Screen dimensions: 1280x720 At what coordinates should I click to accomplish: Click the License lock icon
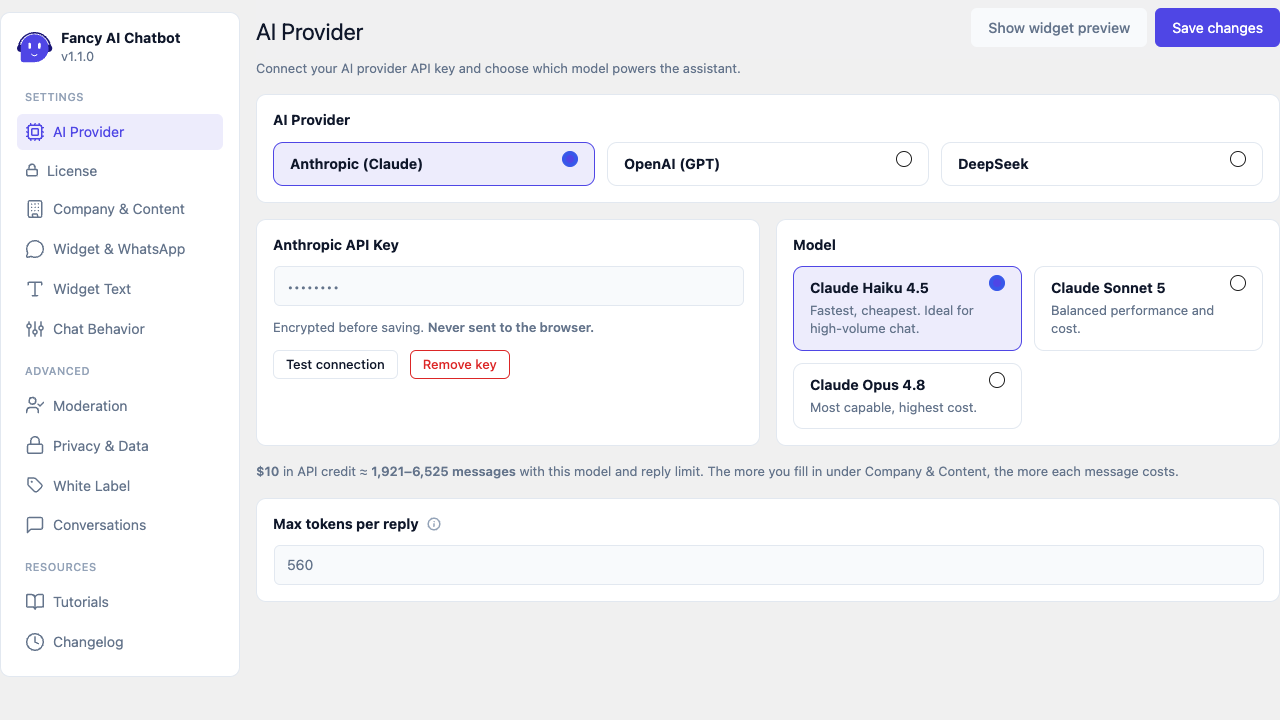32,171
